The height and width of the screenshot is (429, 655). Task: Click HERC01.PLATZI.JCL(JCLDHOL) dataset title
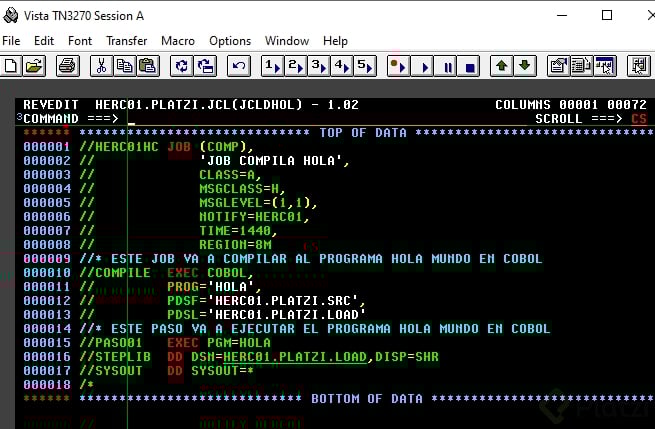click(x=198, y=104)
